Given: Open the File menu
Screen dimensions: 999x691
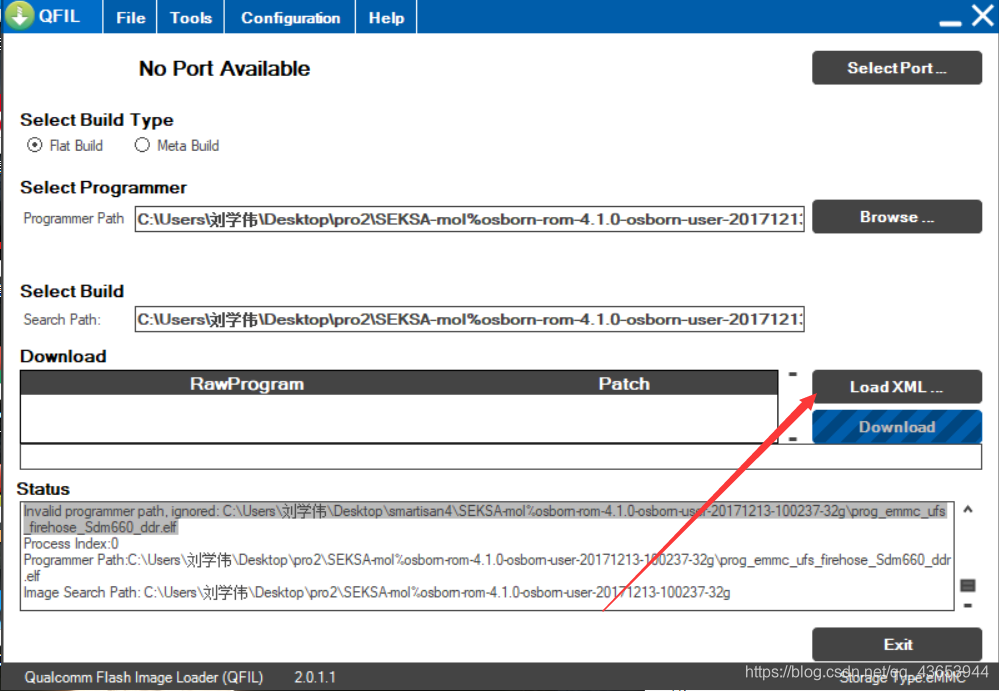Looking at the screenshot, I should click(131, 17).
